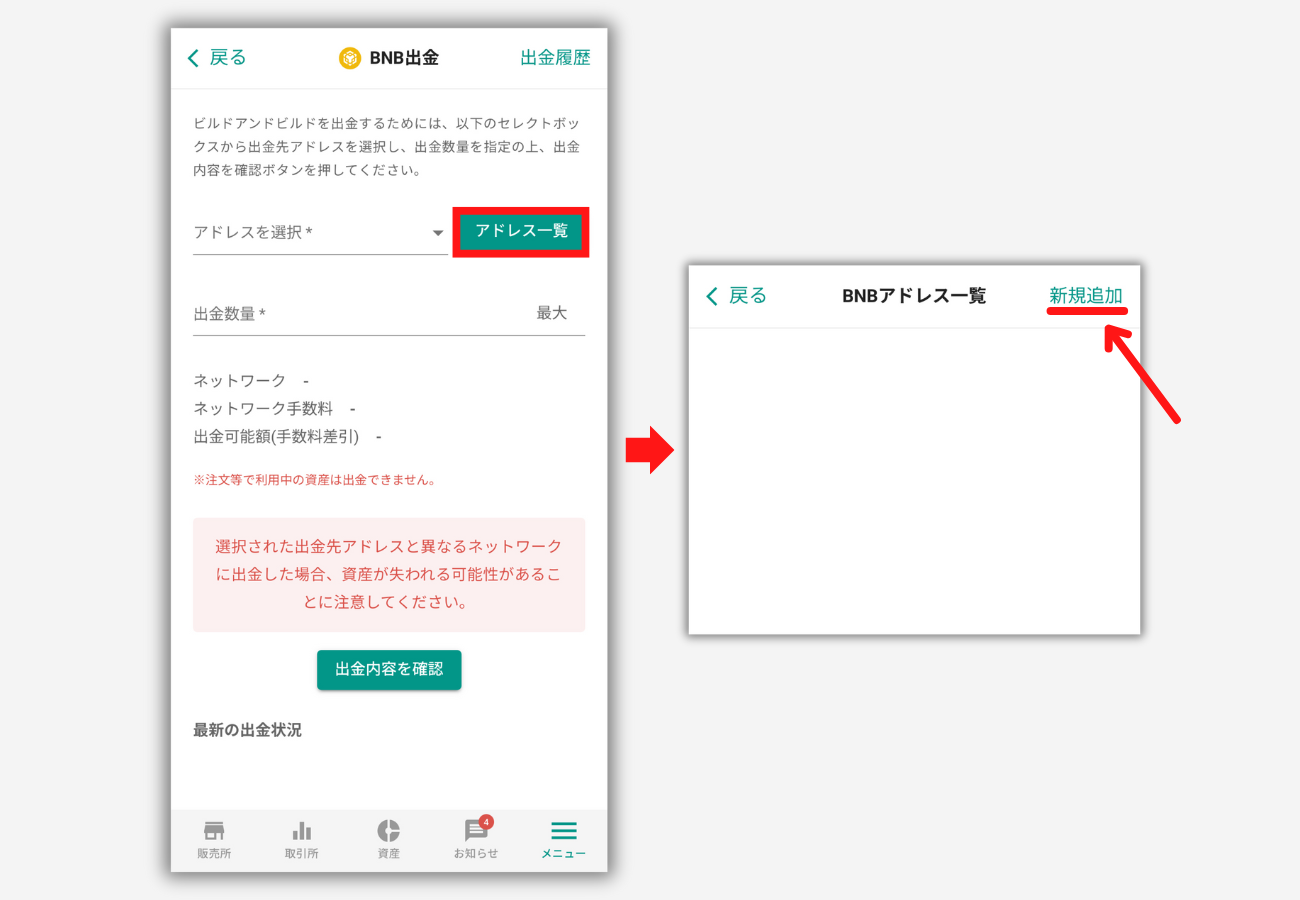Click the back chevron on BNB出金 screen
Screen dimensions: 1300x900
point(193,58)
